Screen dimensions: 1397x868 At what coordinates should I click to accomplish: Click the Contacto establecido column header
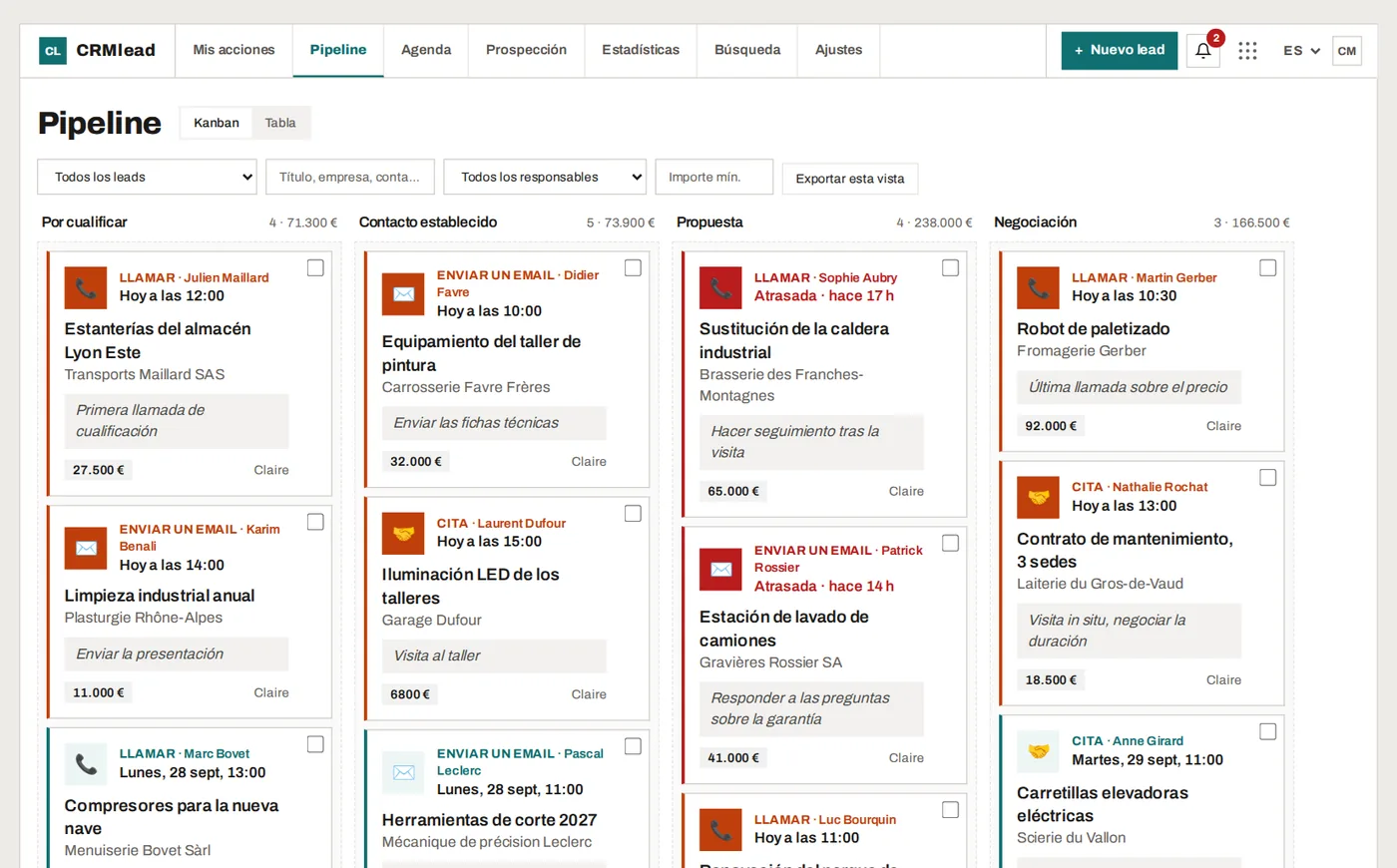click(428, 222)
